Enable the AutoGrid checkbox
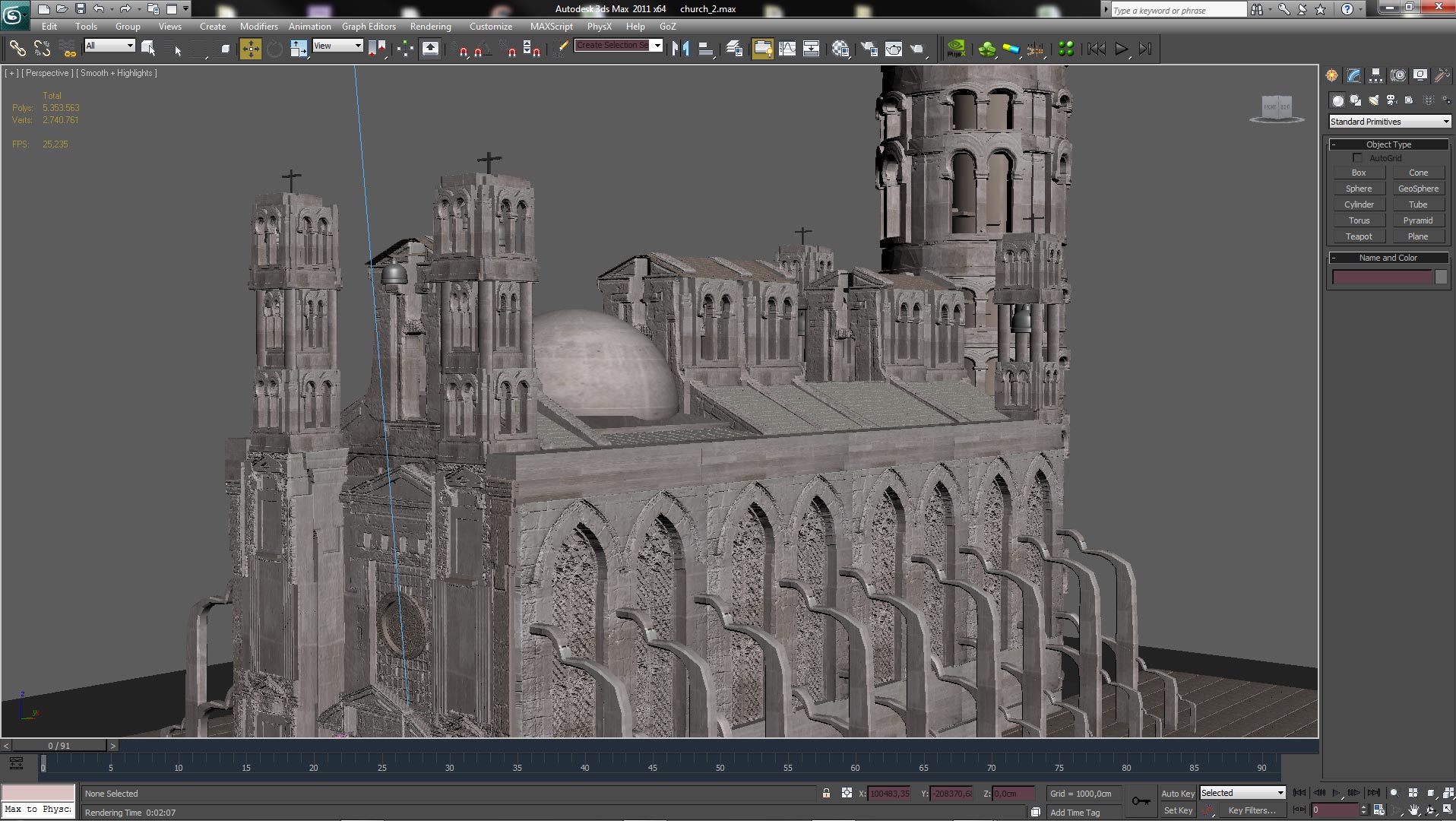 1357,158
